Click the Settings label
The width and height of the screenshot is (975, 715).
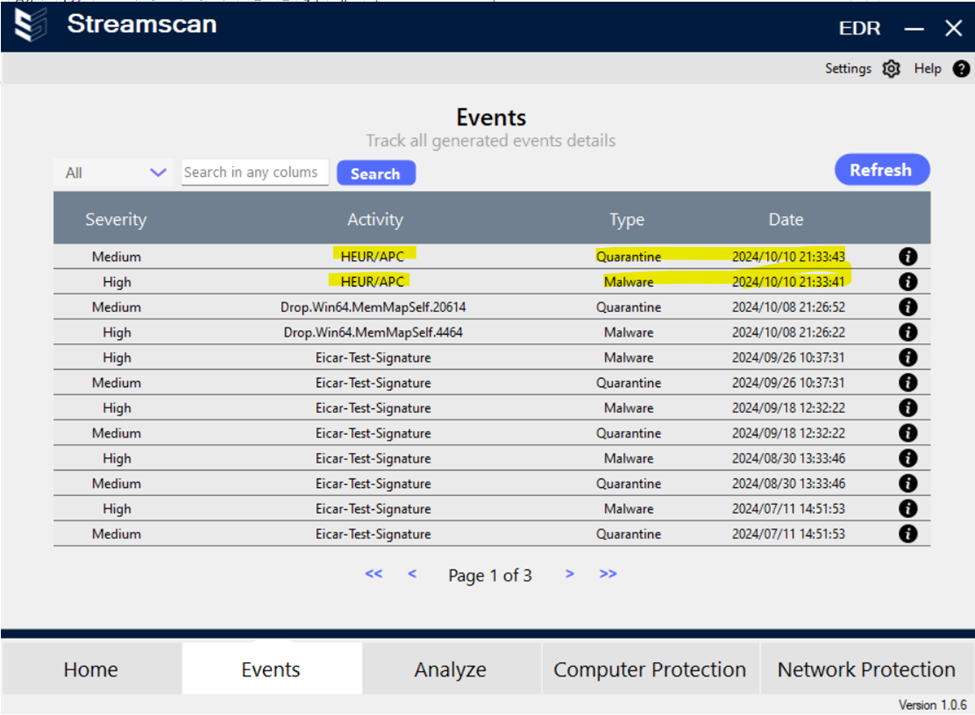[x=848, y=68]
